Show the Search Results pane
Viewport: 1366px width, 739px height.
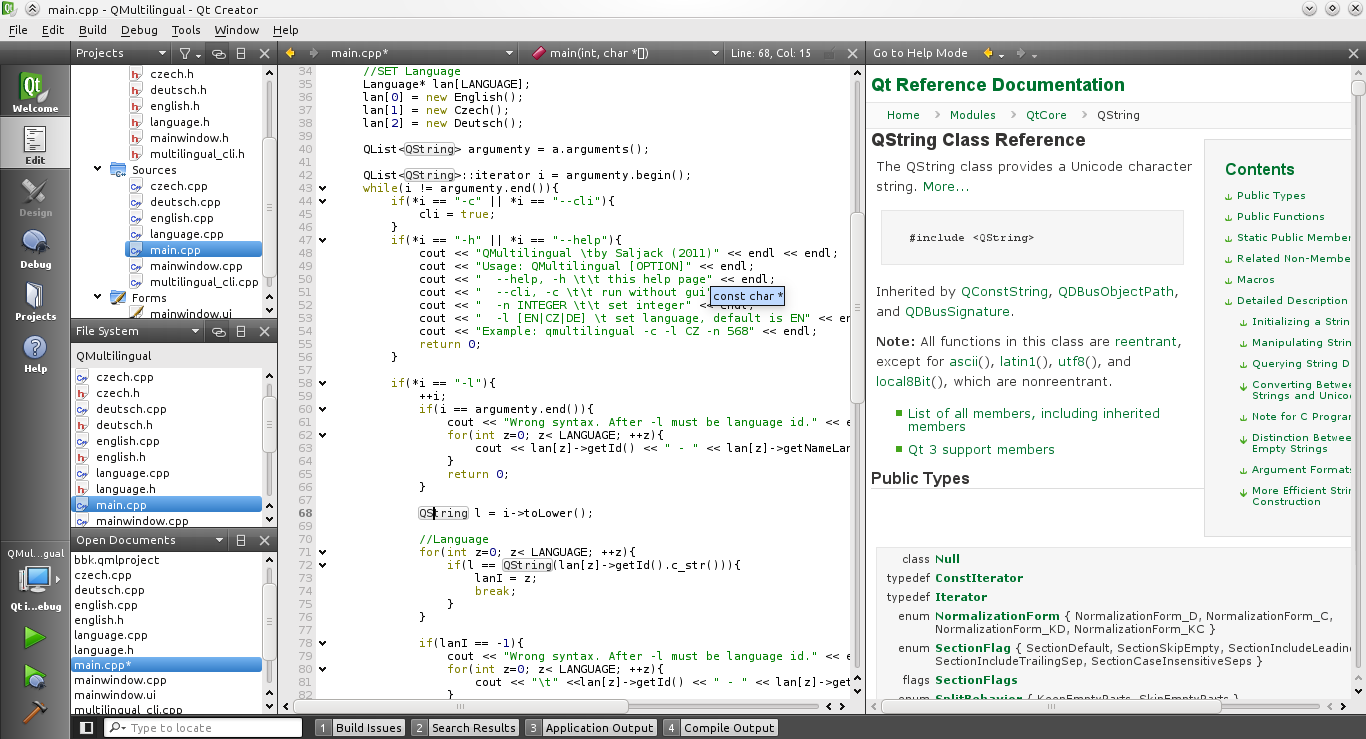click(466, 728)
